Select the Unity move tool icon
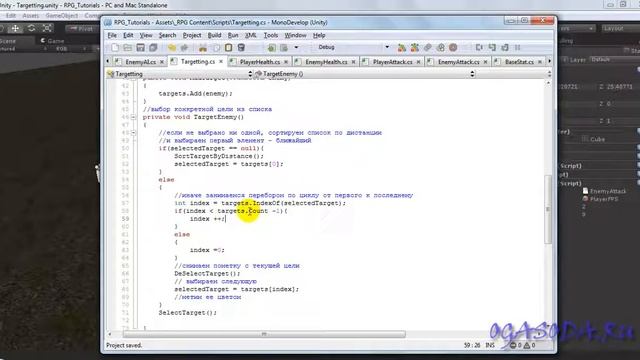This screenshot has height=360, width=640. pos(16,28)
